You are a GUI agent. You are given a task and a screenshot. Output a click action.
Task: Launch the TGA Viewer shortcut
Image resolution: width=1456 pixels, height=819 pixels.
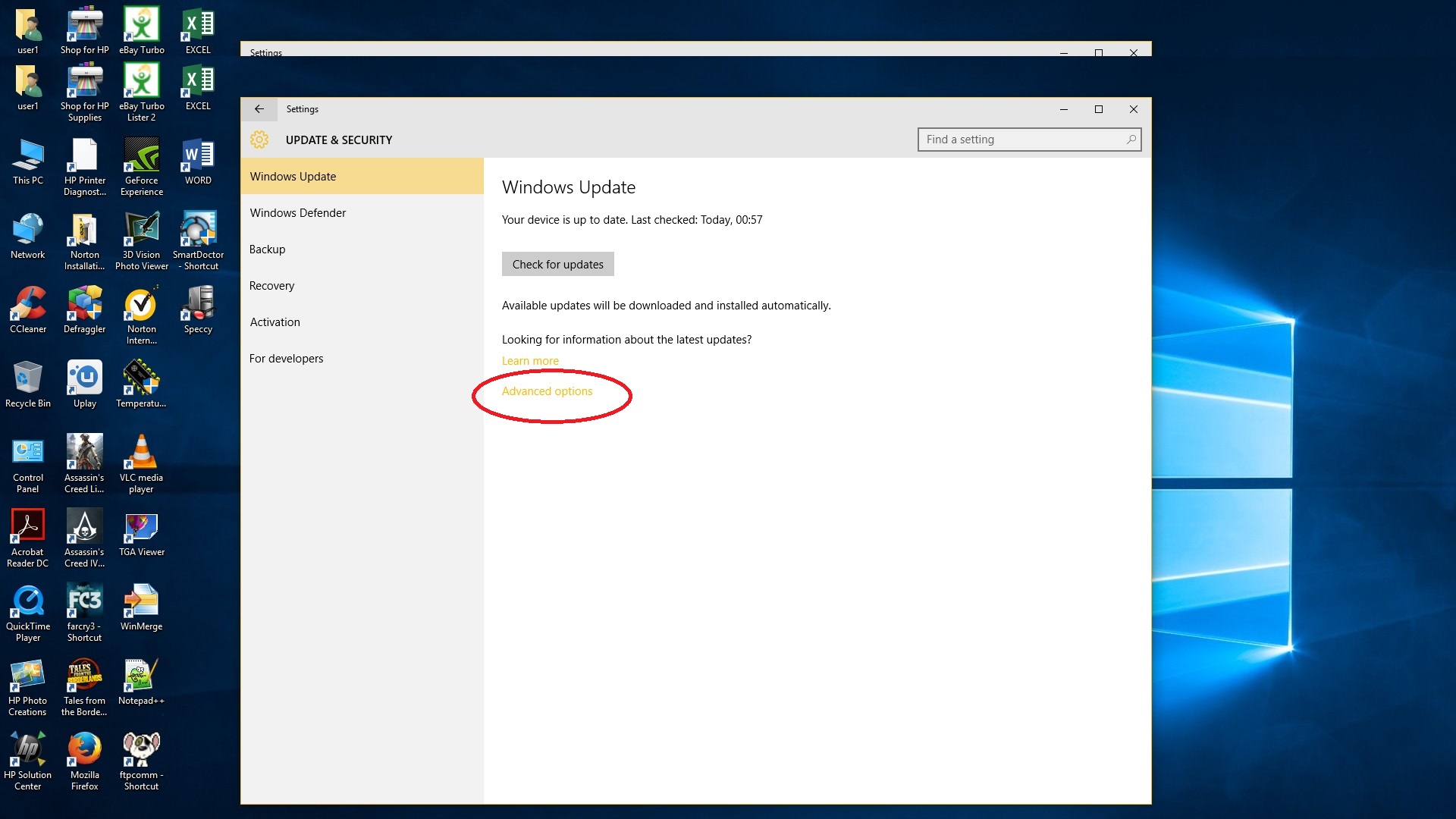141,532
